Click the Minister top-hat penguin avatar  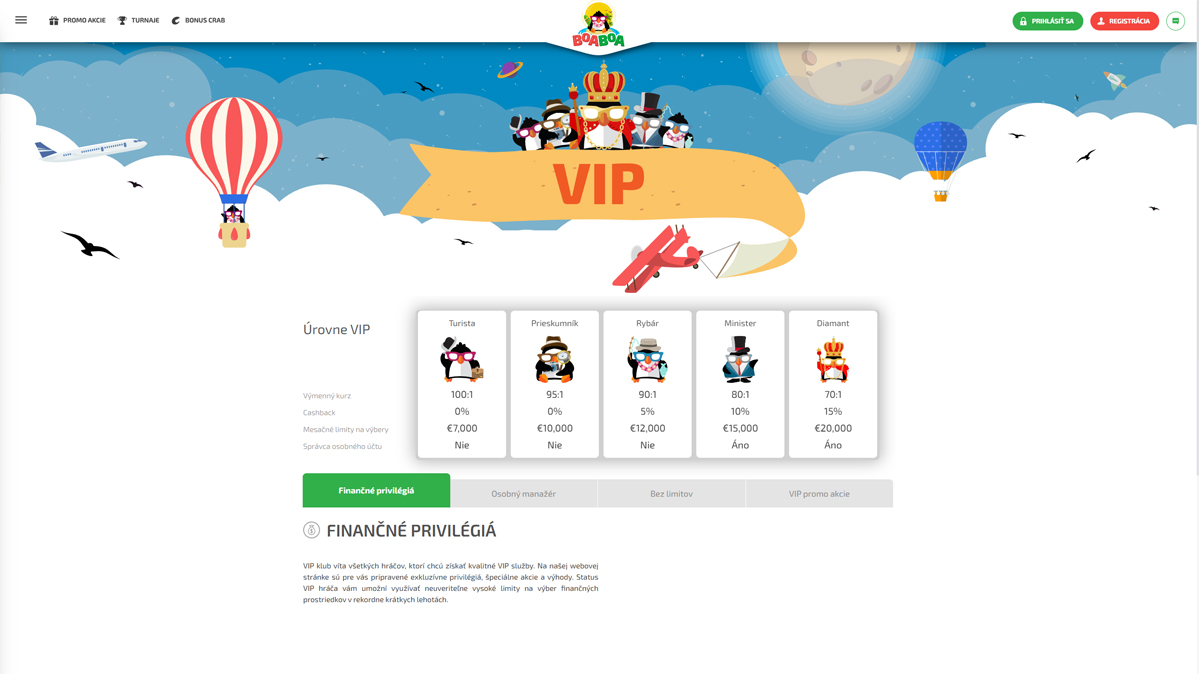pos(740,359)
